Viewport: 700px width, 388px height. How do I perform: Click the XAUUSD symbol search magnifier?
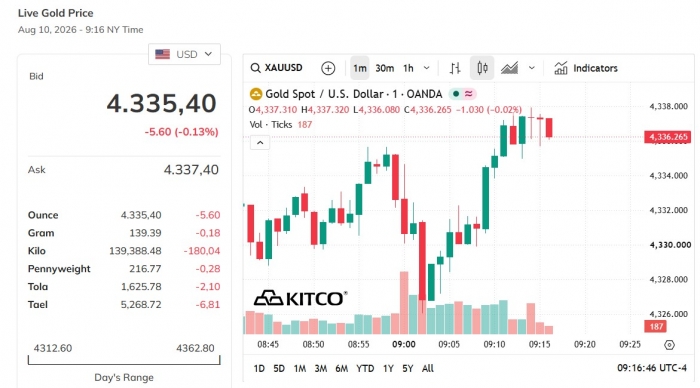[255, 68]
